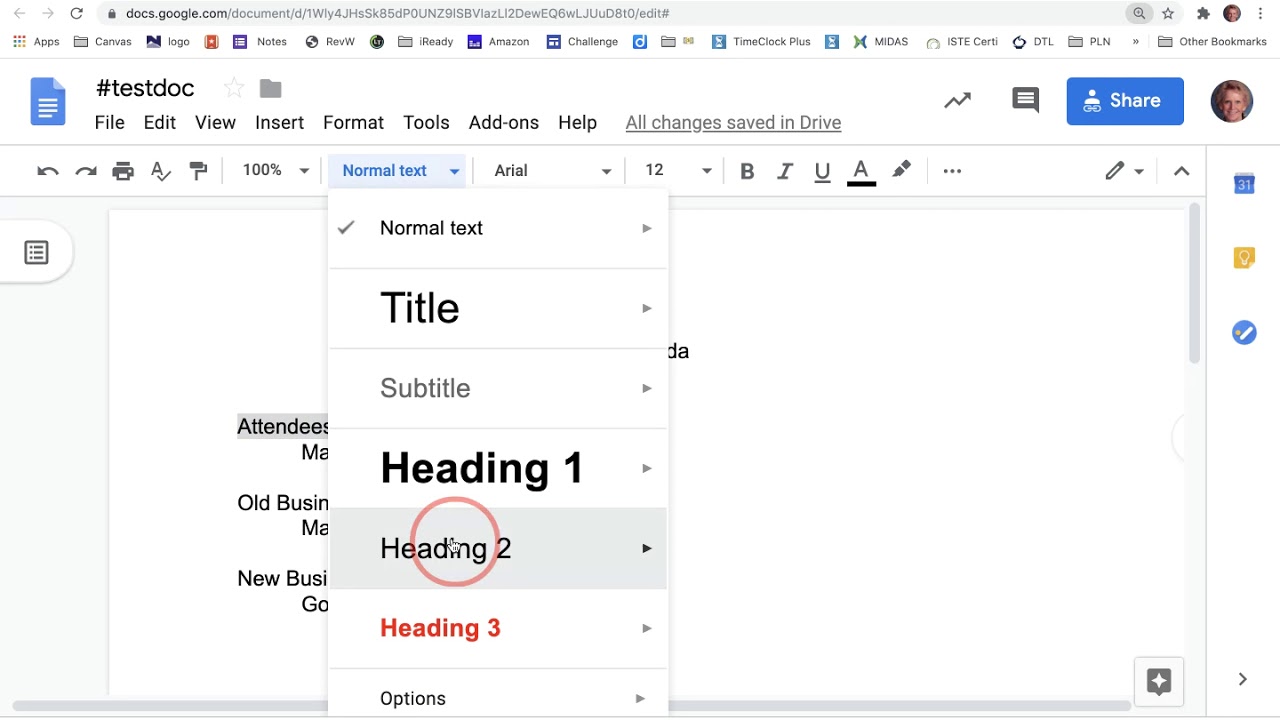Open the text color picker
The width and height of the screenshot is (1280, 720).
pos(861,171)
